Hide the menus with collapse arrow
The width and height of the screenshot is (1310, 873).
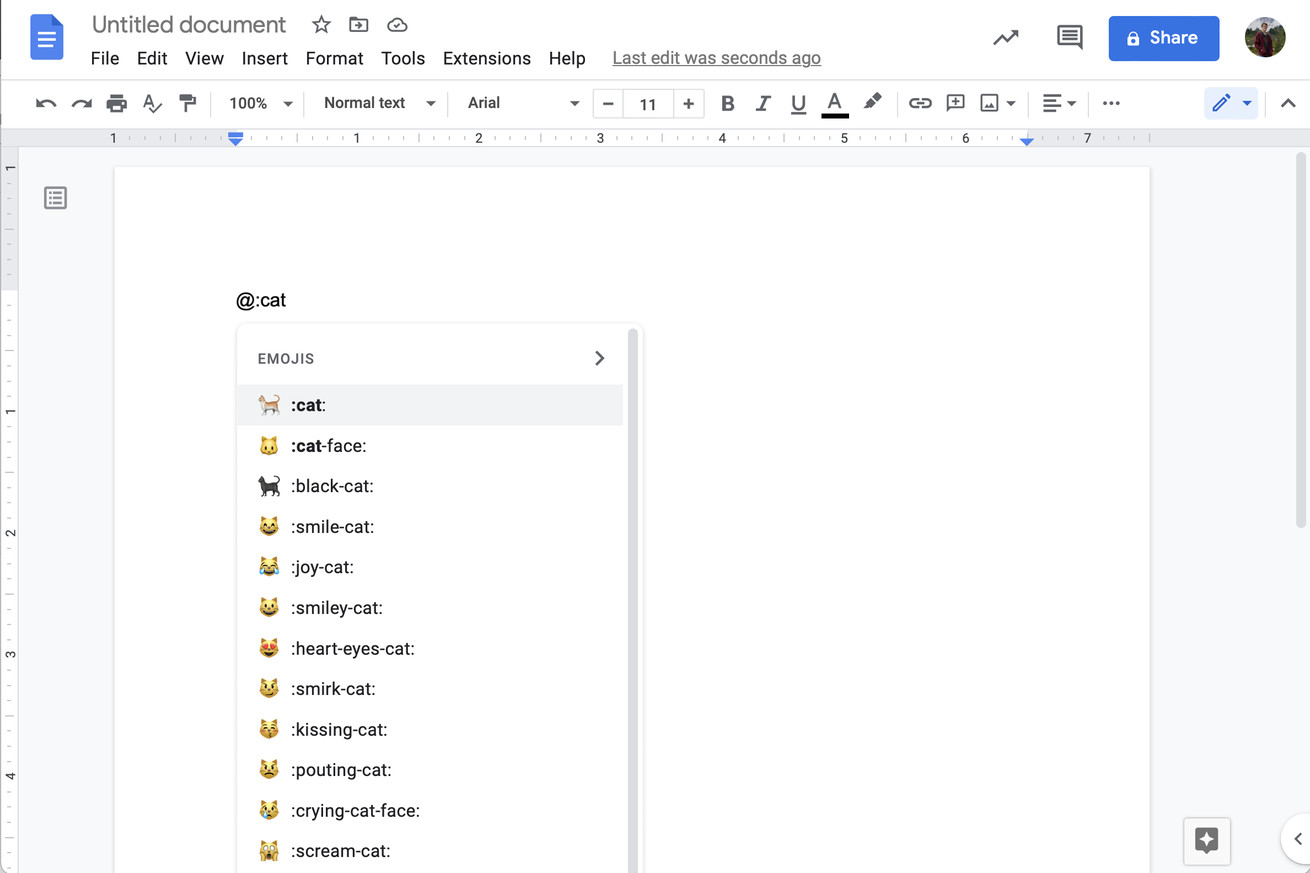1288,103
